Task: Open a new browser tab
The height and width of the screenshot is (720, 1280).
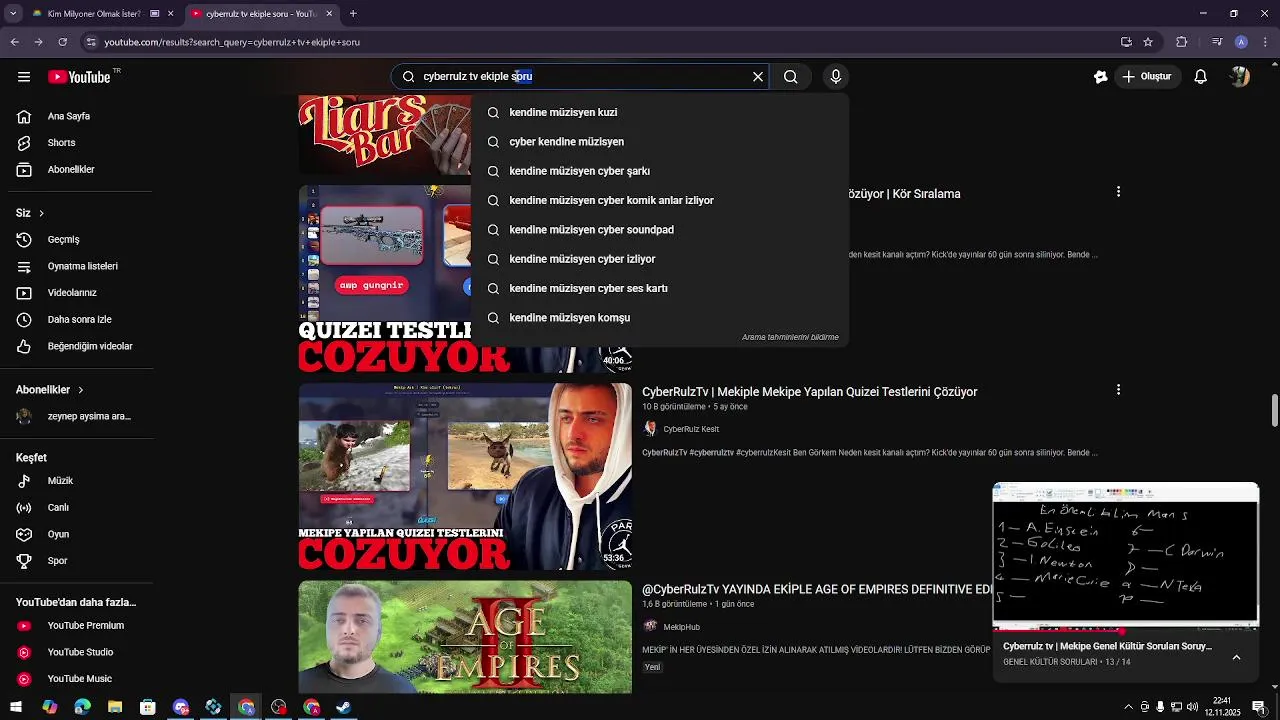Action: tap(353, 14)
